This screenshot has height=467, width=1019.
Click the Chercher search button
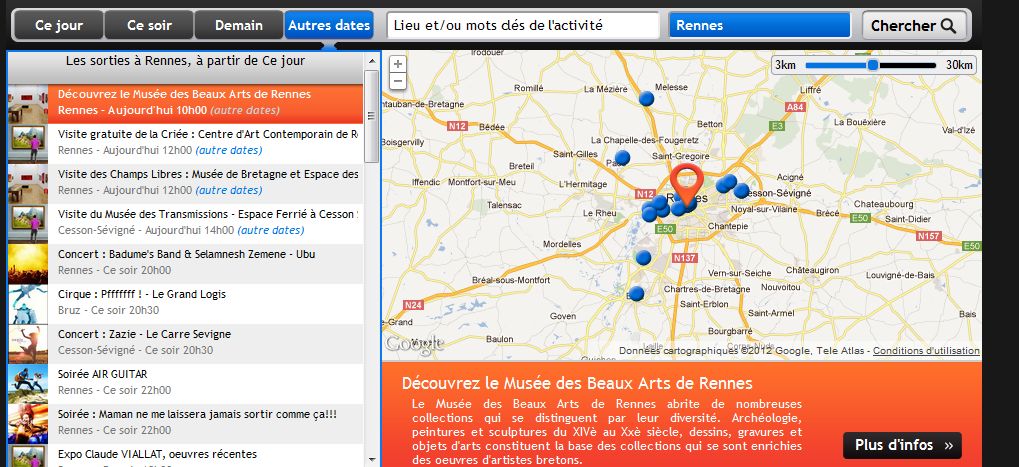[x=914, y=26]
